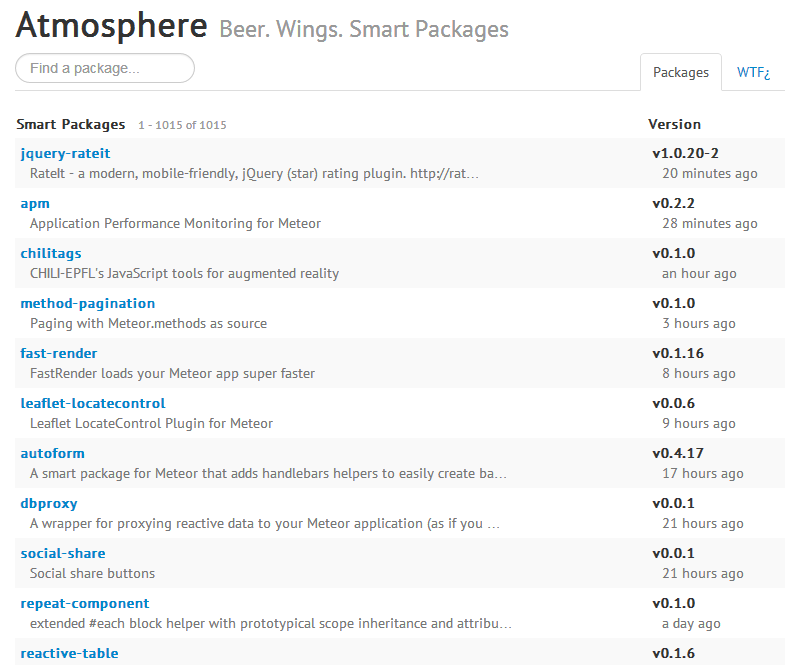
Task: Open the chilitags package link
Action: point(51,253)
